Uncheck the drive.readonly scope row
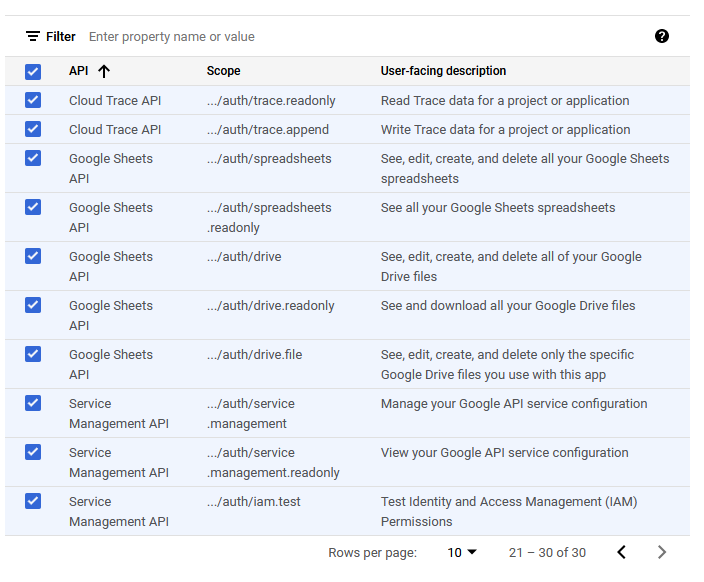Screen dimensions: 704x582 (33, 305)
